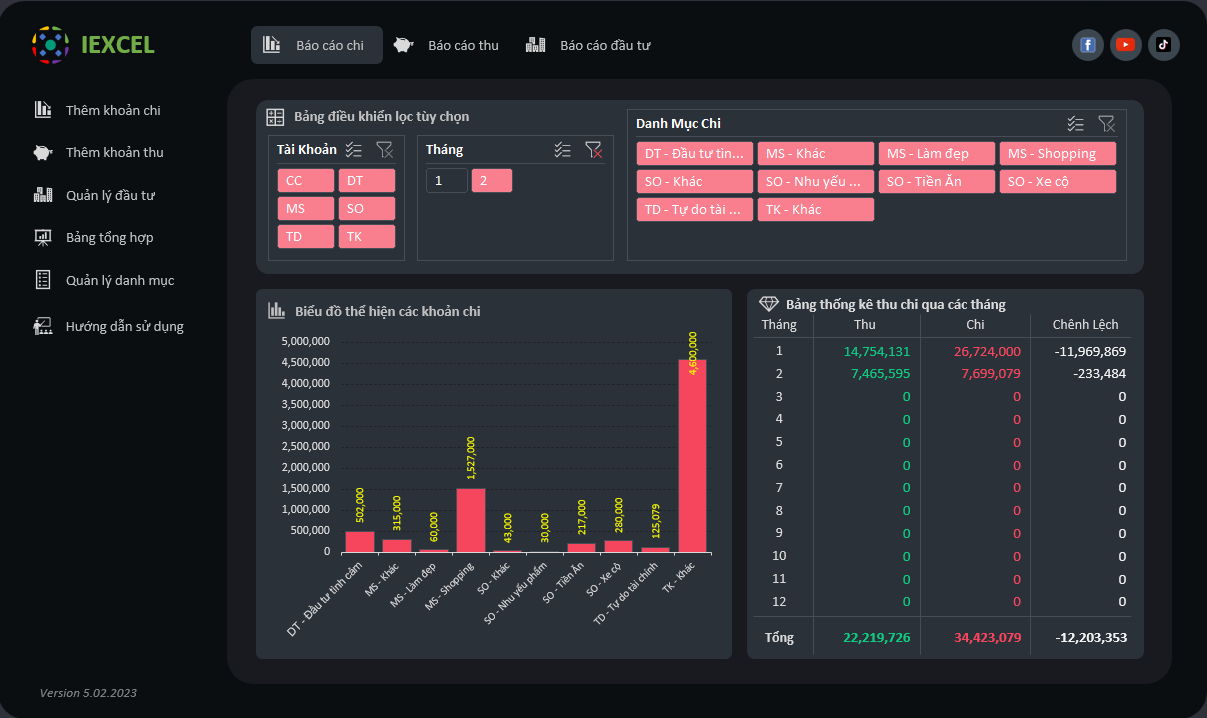
Task: Click the total difference -12,203,353
Action: pyautogui.click(x=1090, y=637)
